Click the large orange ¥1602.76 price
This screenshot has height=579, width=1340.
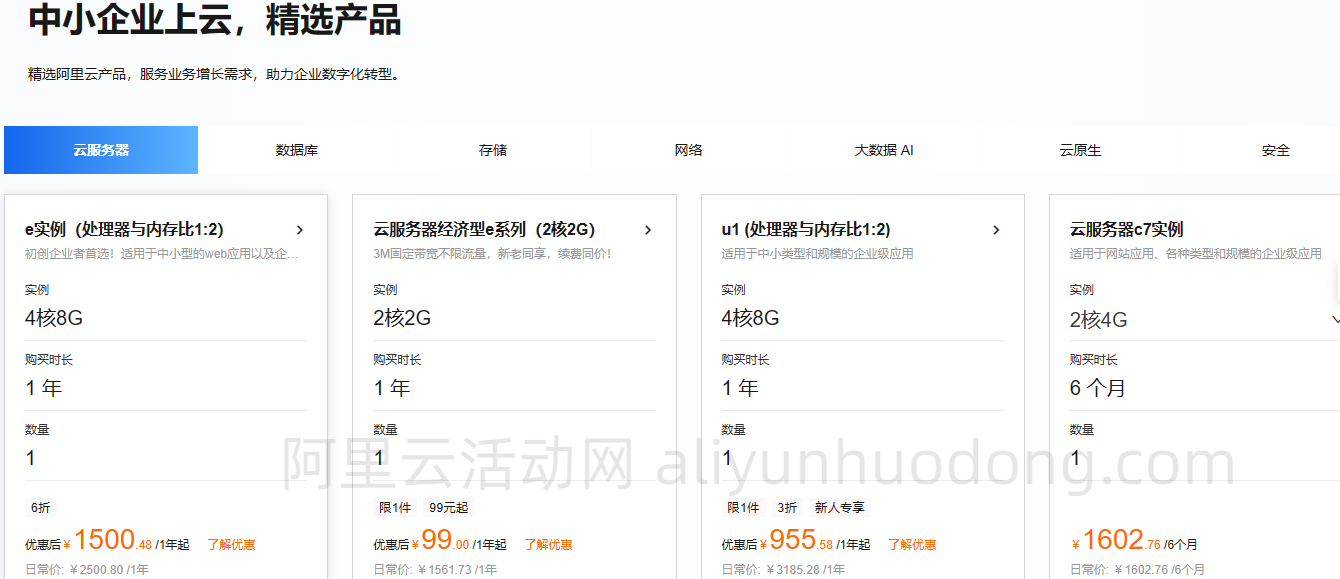point(1115,541)
